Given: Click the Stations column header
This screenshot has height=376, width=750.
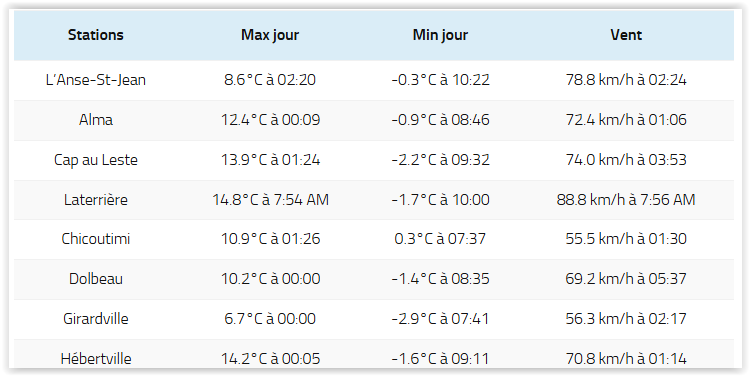Looking at the screenshot, I should coord(96,35).
